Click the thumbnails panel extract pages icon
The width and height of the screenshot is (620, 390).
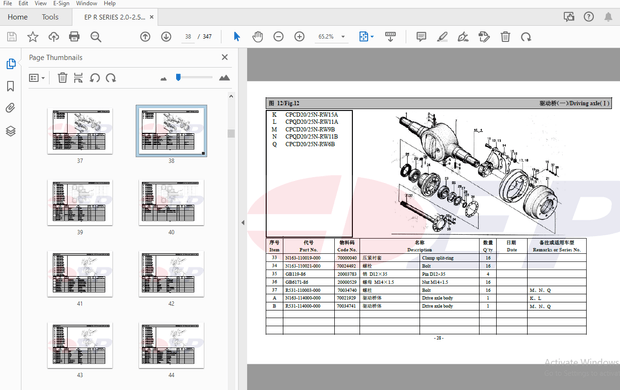(x=78, y=78)
